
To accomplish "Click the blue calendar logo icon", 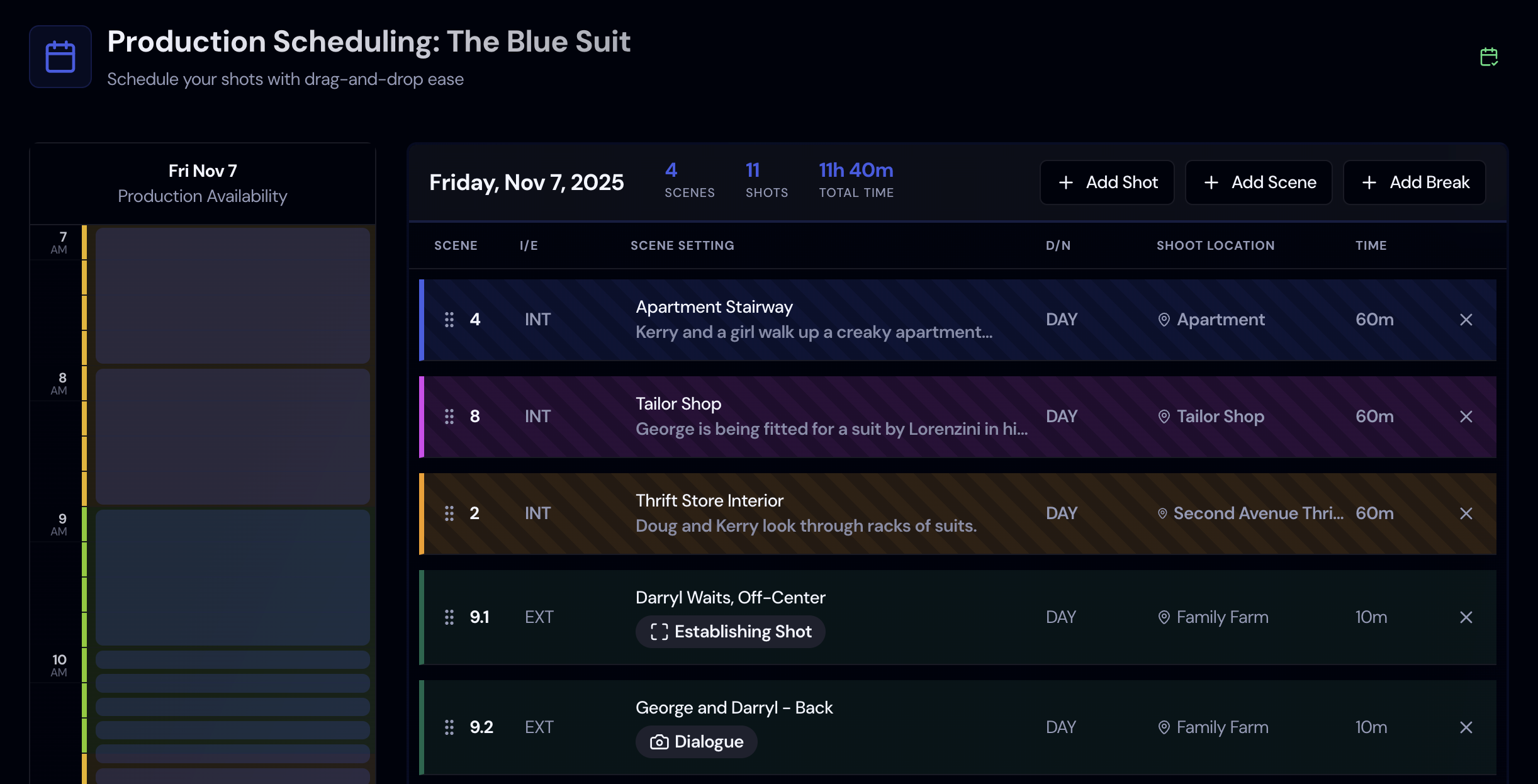I will [60, 57].
